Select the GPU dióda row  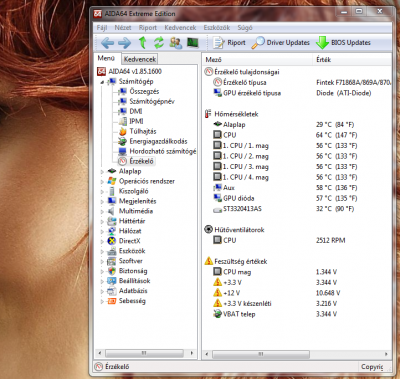pyautogui.click(x=297, y=198)
